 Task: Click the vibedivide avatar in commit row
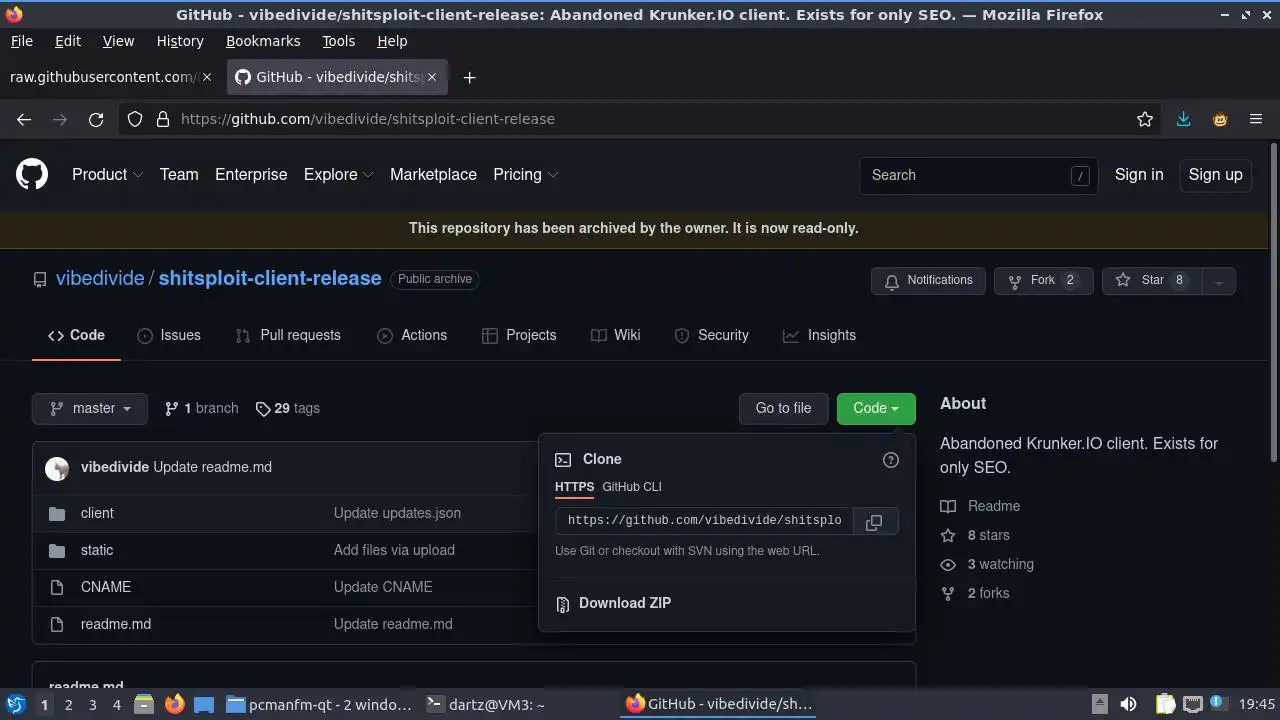[57, 468]
